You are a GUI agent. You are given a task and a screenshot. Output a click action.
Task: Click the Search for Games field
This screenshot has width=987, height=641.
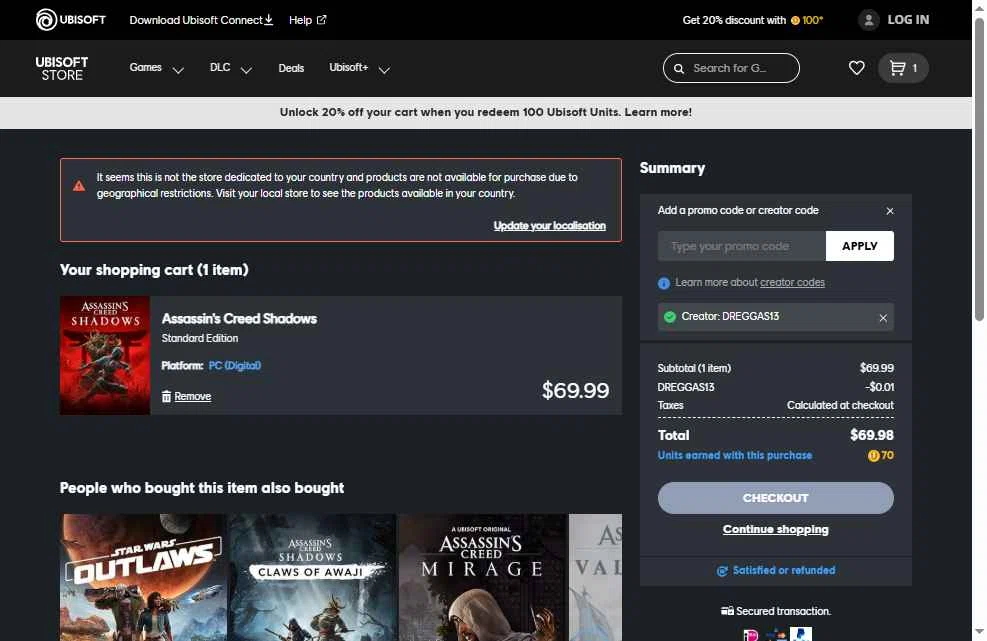tap(731, 68)
